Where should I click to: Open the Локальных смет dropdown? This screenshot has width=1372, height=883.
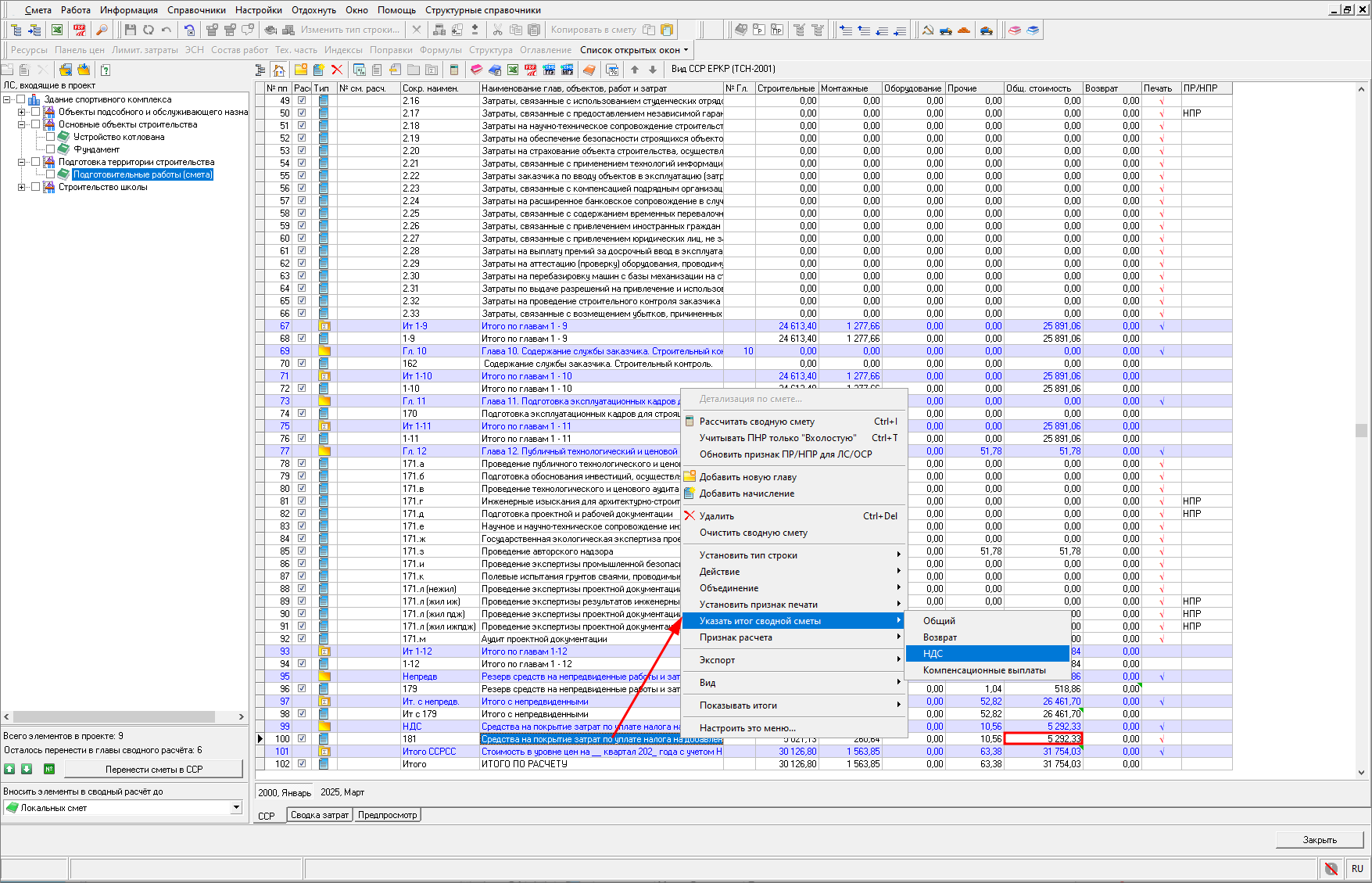coord(236,807)
